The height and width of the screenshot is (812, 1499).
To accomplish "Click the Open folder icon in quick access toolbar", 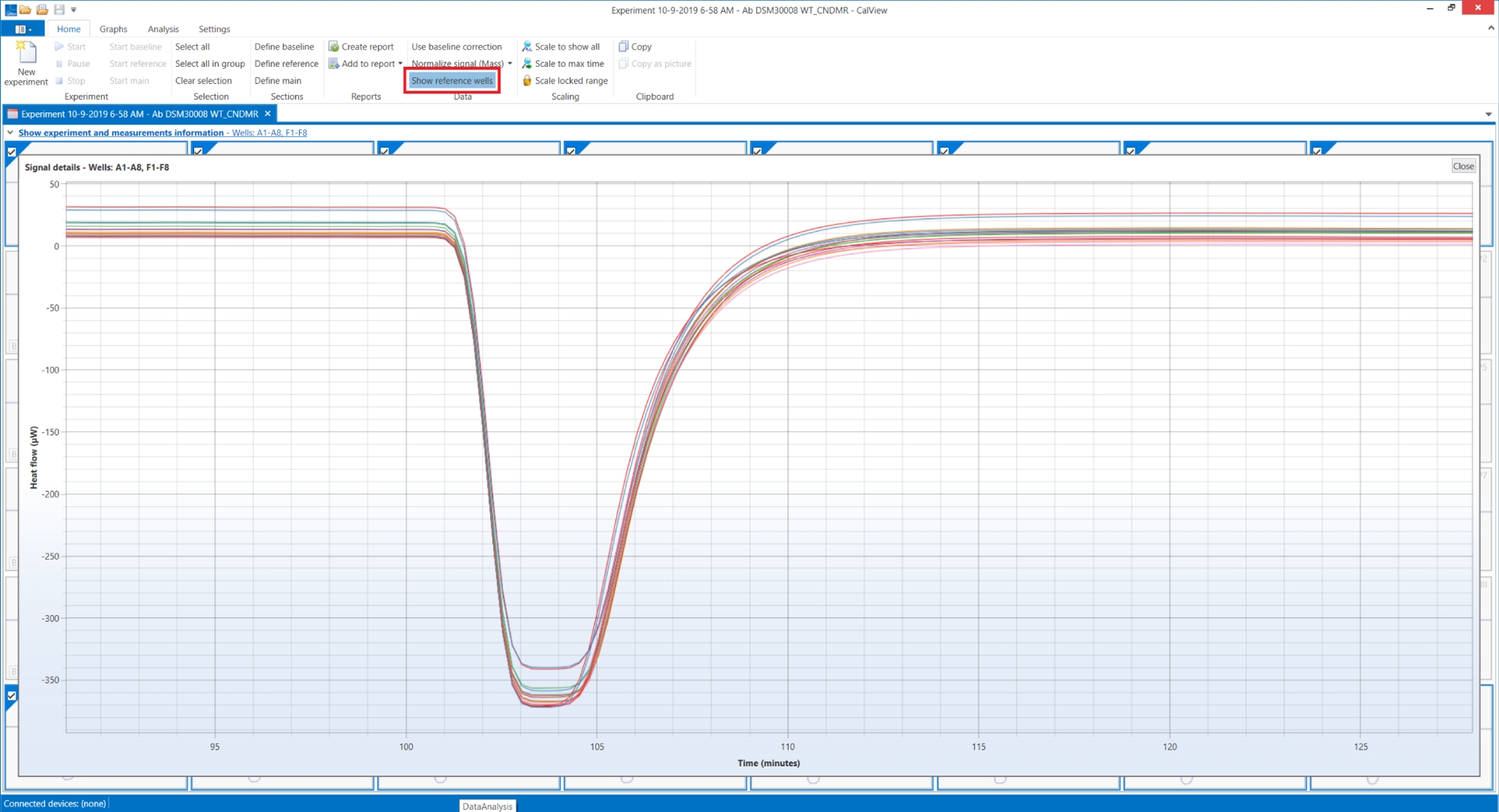I will coord(25,10).
